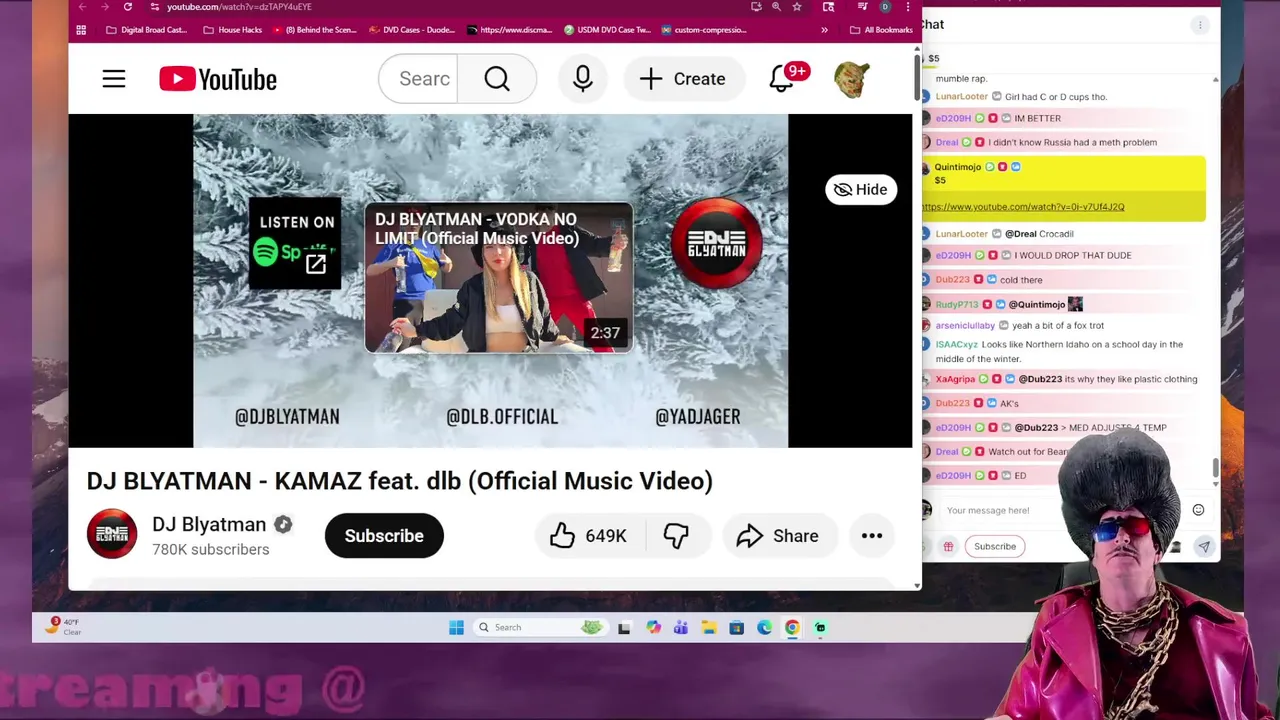Go to the YouTube home logo
The height and width of the screenshot is (720, 1280).
coord(218,79)
